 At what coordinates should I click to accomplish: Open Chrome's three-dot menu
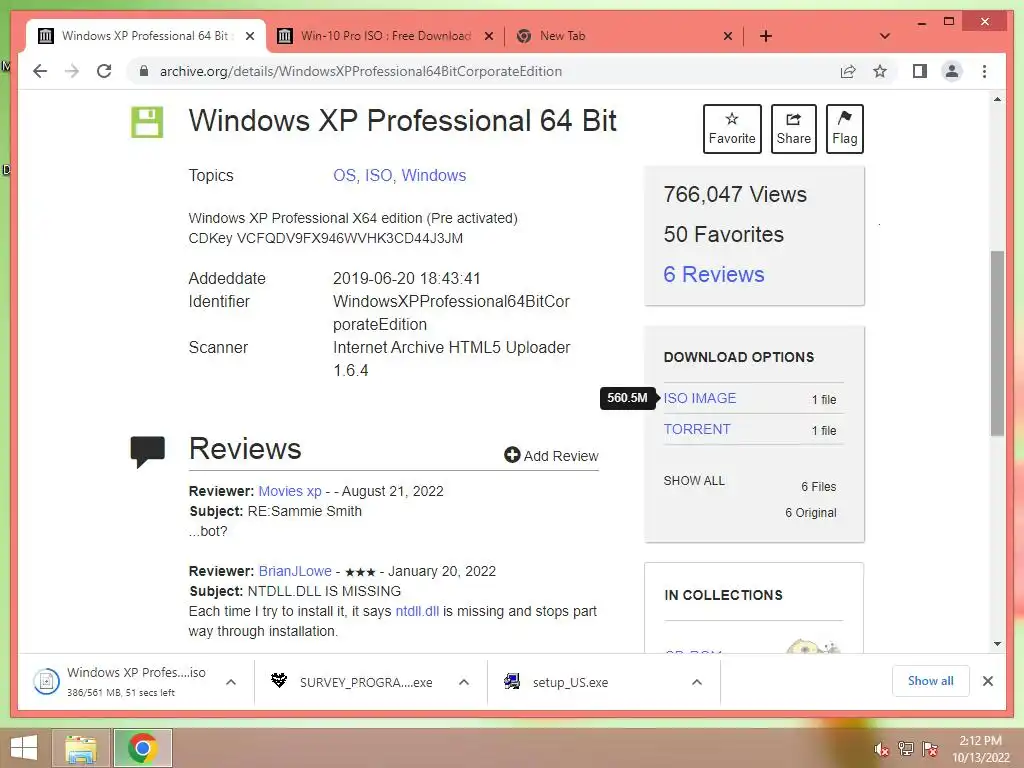984,71
